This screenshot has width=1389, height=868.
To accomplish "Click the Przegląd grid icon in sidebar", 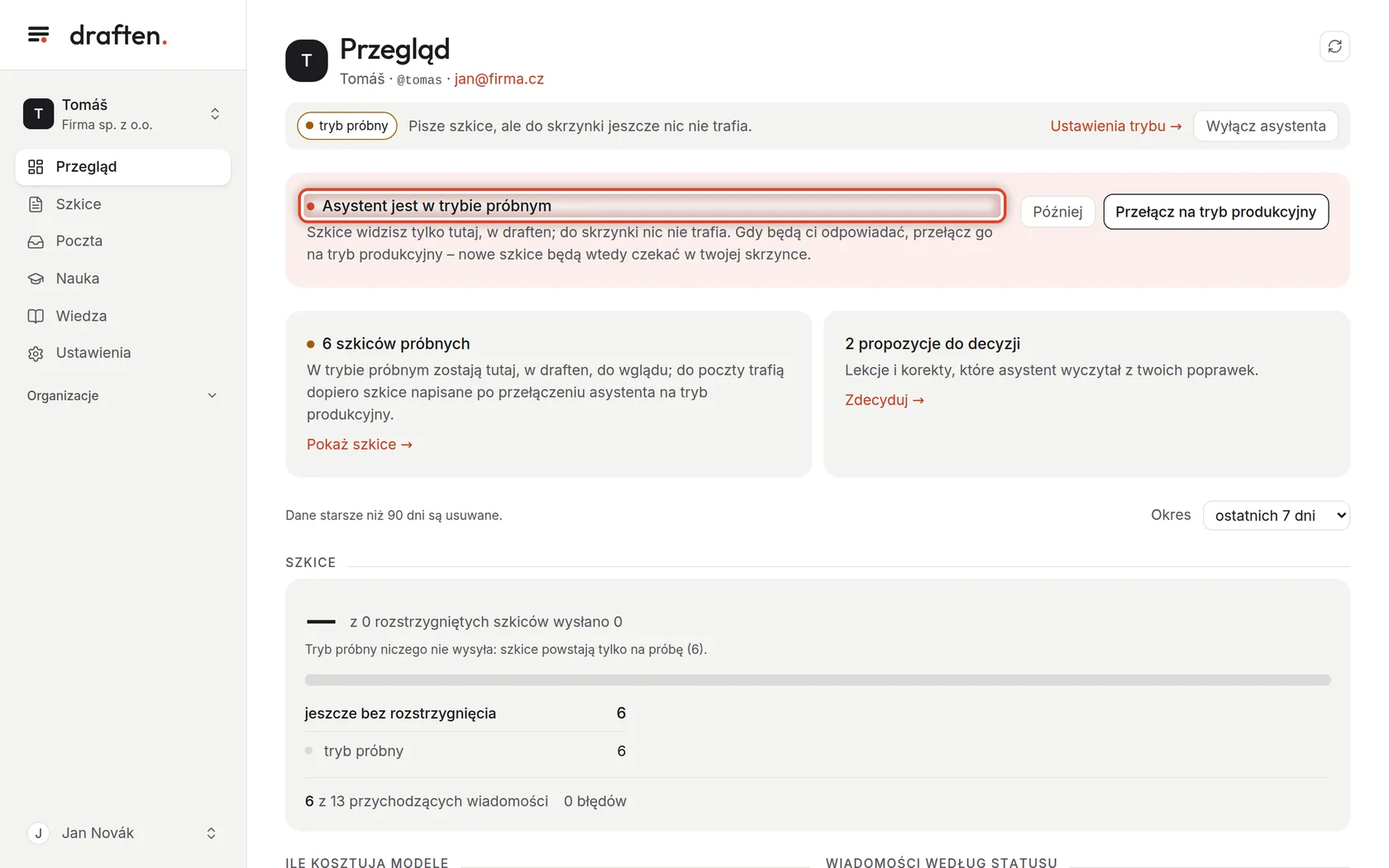I will [36, 167].
